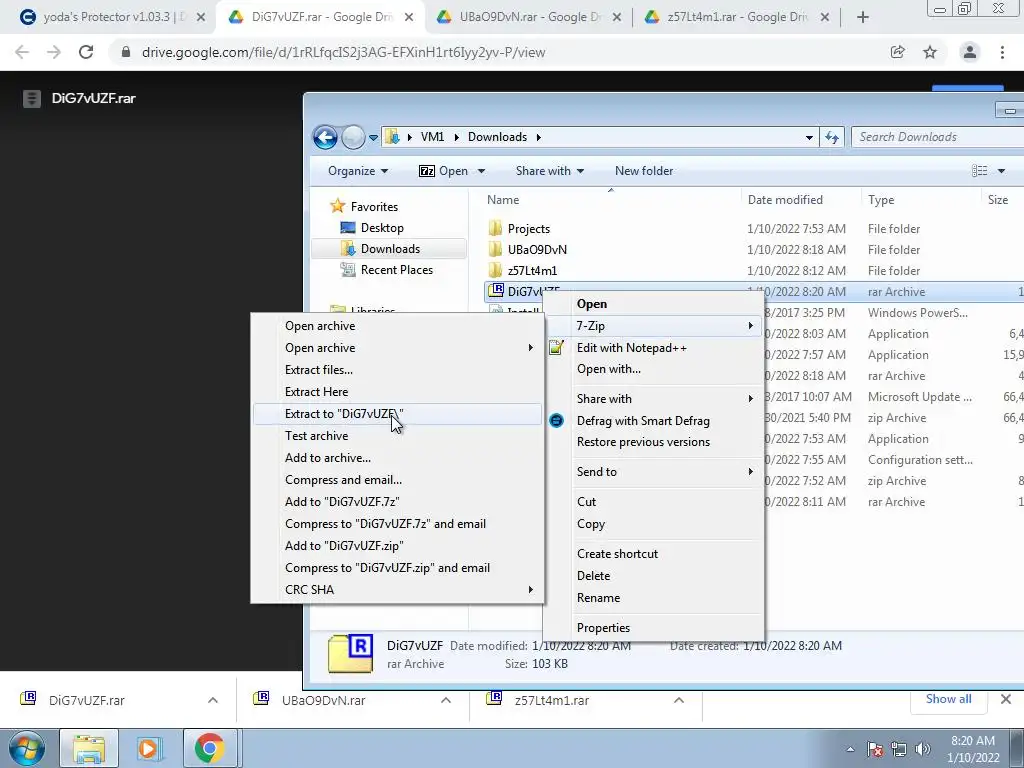Click the z57Lt4m1 folder icon
1024x768 pixels.
tap(496, 270)
